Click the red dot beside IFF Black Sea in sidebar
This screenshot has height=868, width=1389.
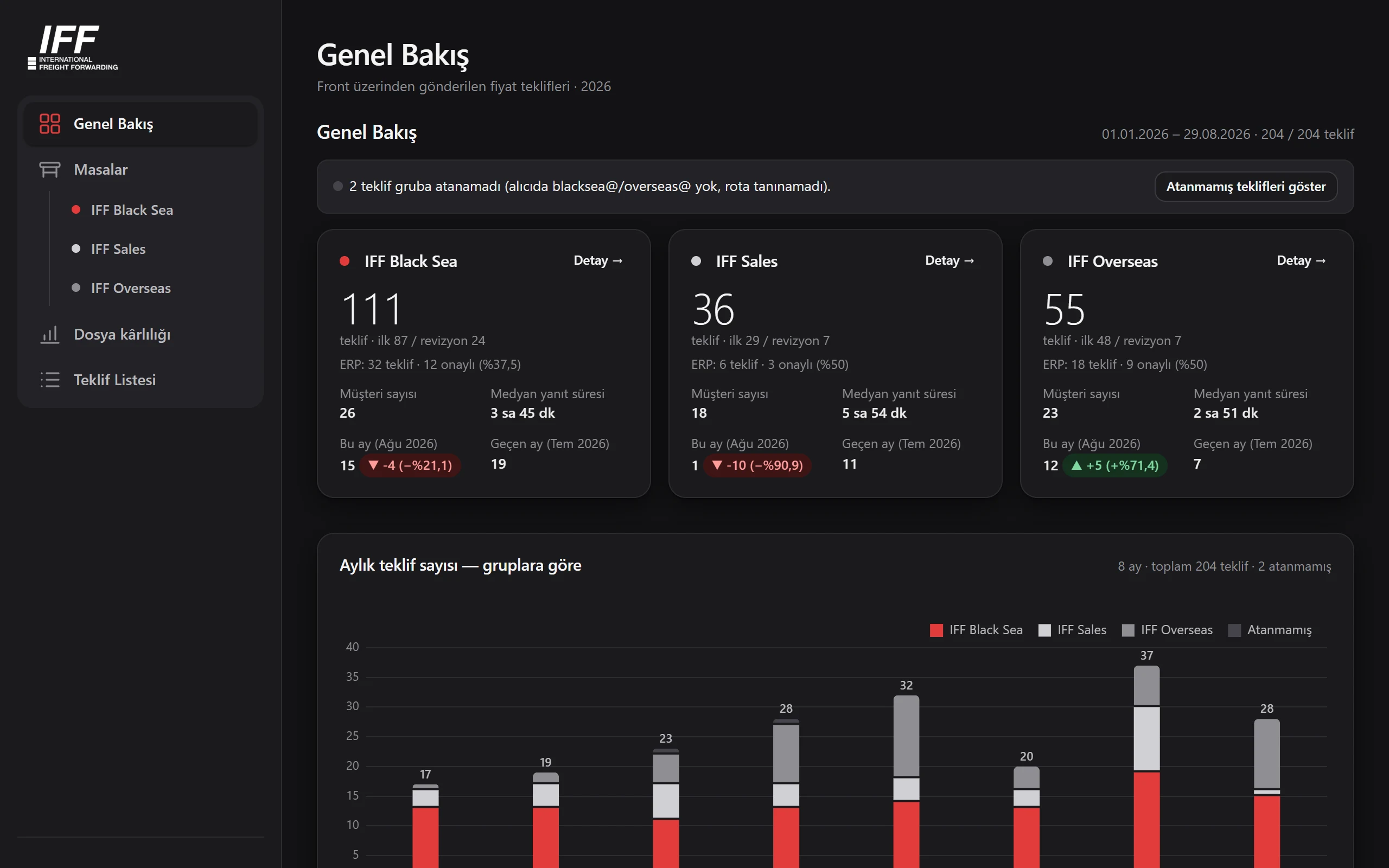coord(76,209)
